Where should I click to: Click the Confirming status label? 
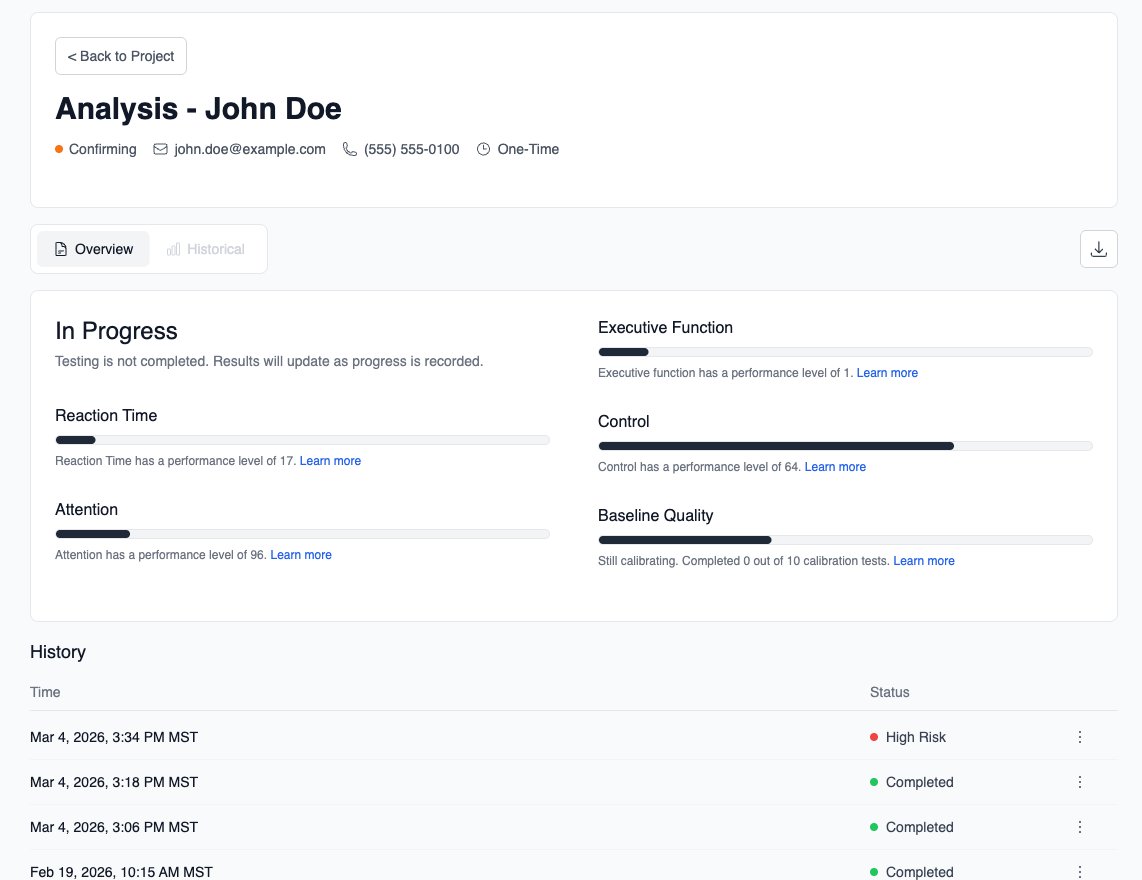click(103, 149)
